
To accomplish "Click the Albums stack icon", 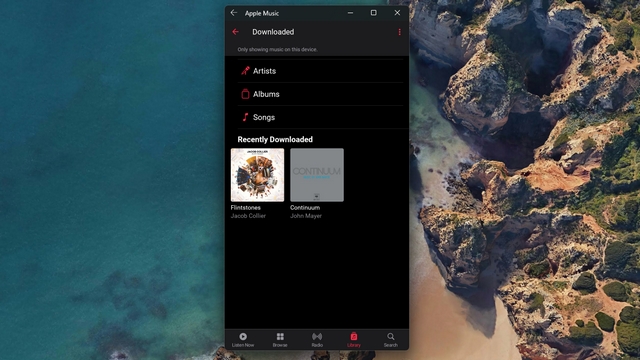I will click(x=245, y=94).
